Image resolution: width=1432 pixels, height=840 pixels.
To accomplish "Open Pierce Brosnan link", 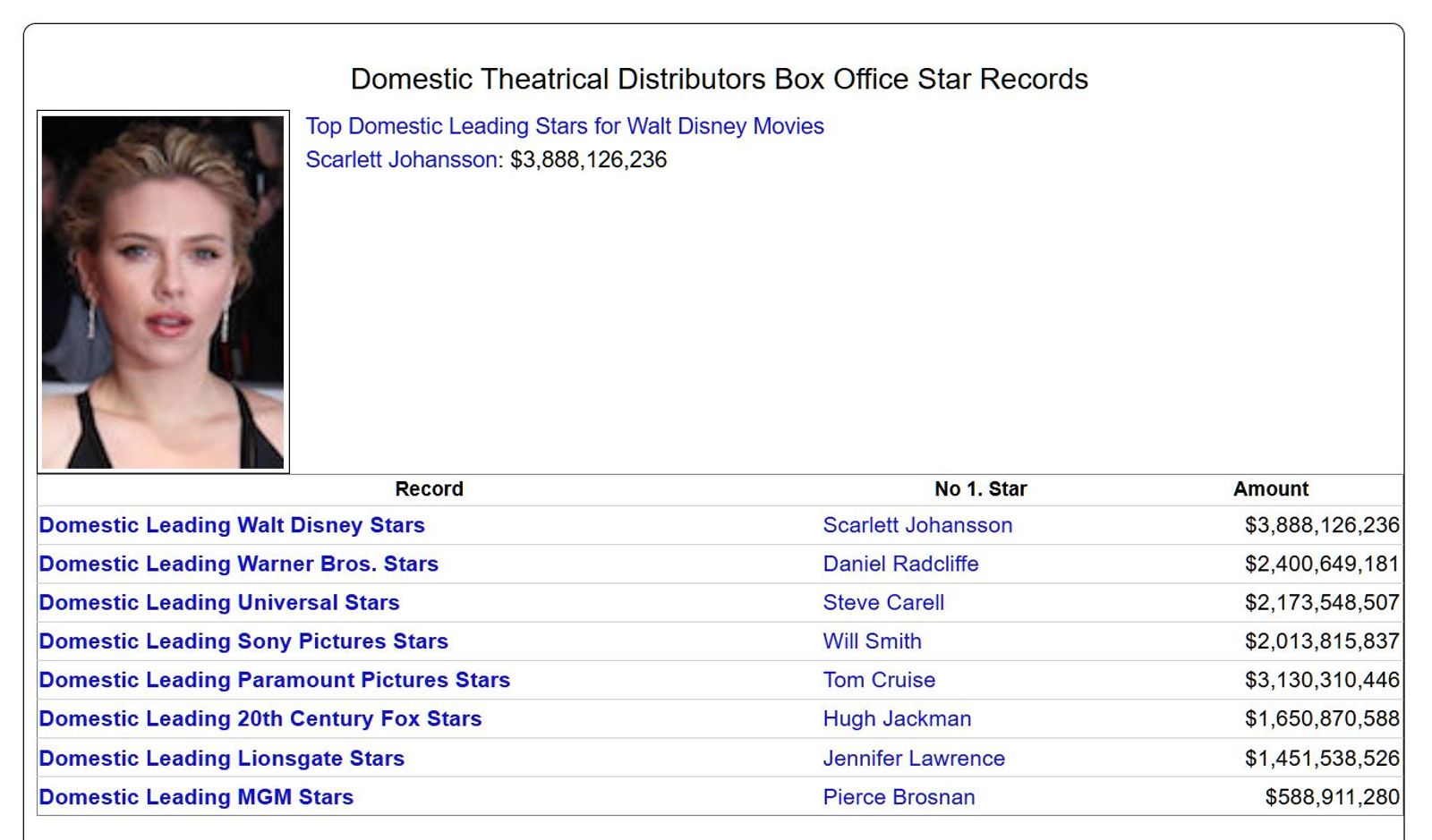I will (899, 796).
